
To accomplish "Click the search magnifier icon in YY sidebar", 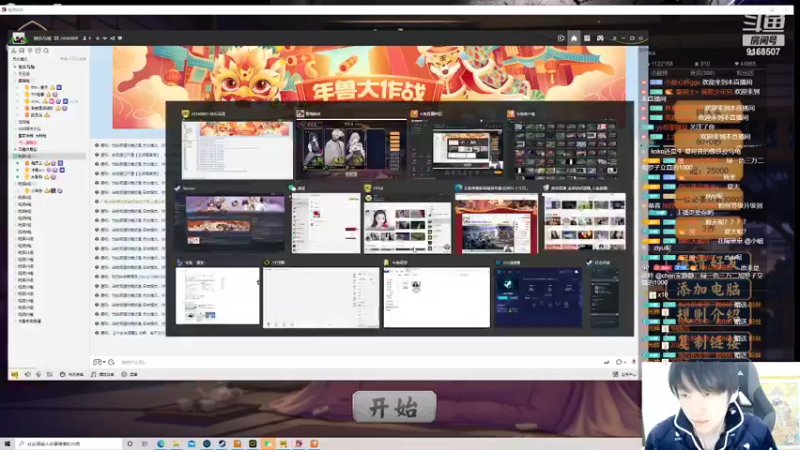I will (46, 51).
